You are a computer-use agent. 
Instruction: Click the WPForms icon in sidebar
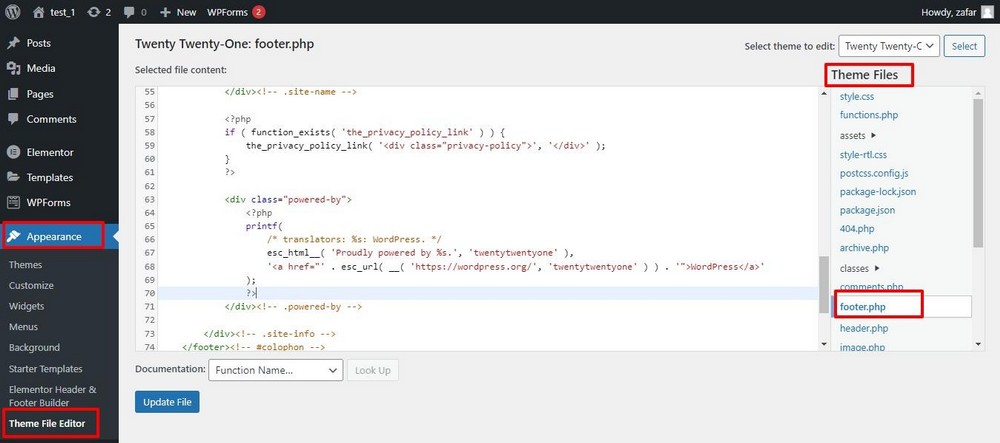click(14, 202)
